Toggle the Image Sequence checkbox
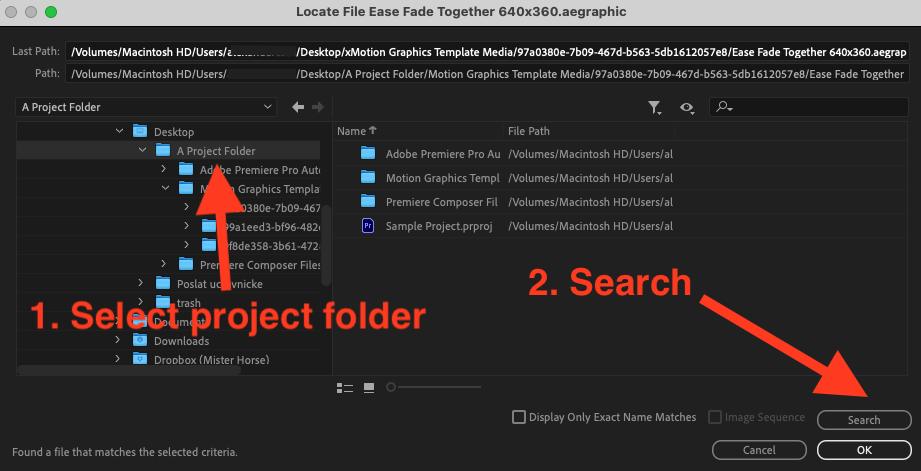 pos(715,417)
